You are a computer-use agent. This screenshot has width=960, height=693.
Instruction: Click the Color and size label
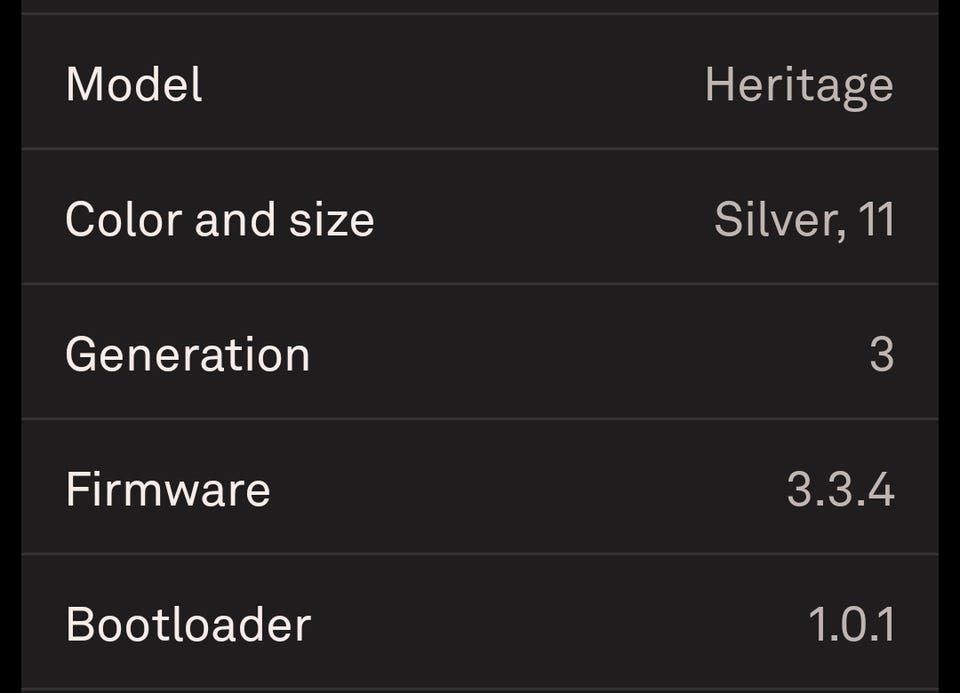click(x=219, y=220)
